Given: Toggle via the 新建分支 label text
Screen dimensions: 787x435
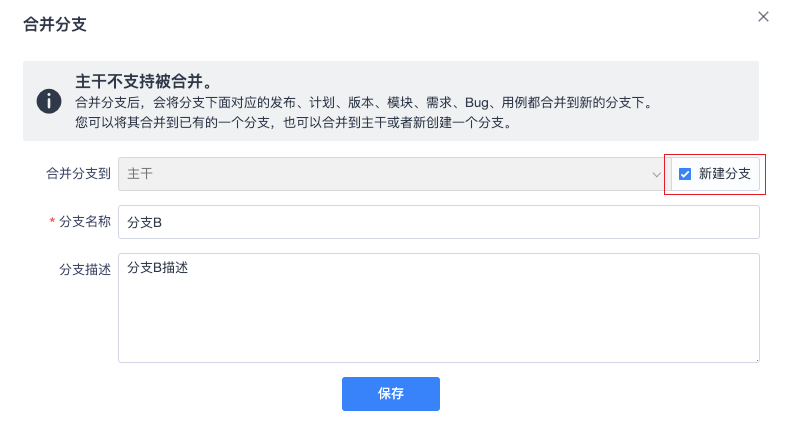Looking at the screenshot, I should [x=724, y=174].
